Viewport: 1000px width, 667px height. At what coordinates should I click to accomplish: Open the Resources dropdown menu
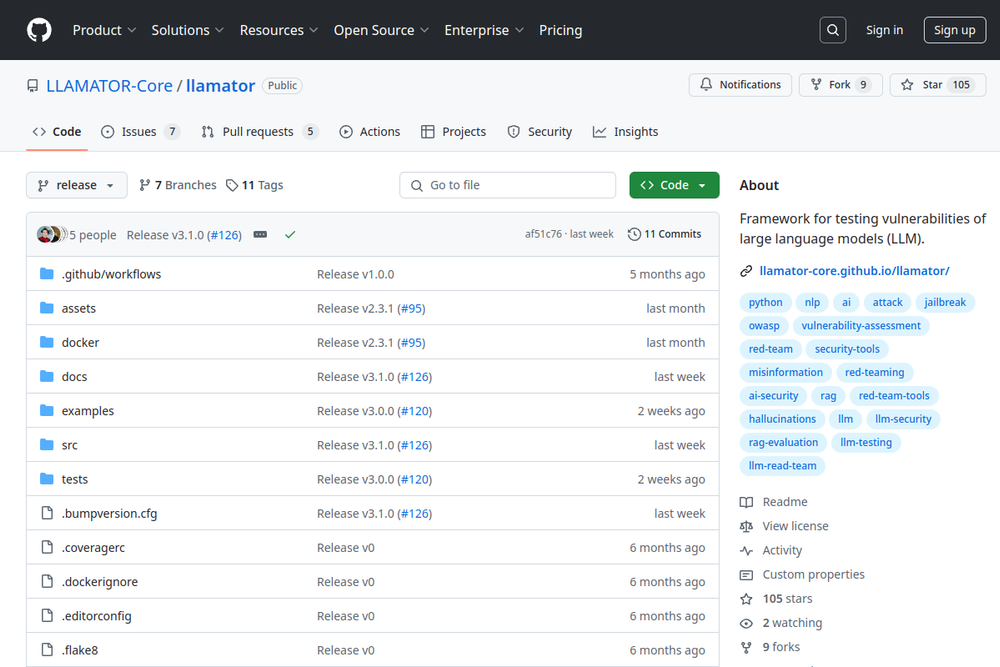click(279, 30)
